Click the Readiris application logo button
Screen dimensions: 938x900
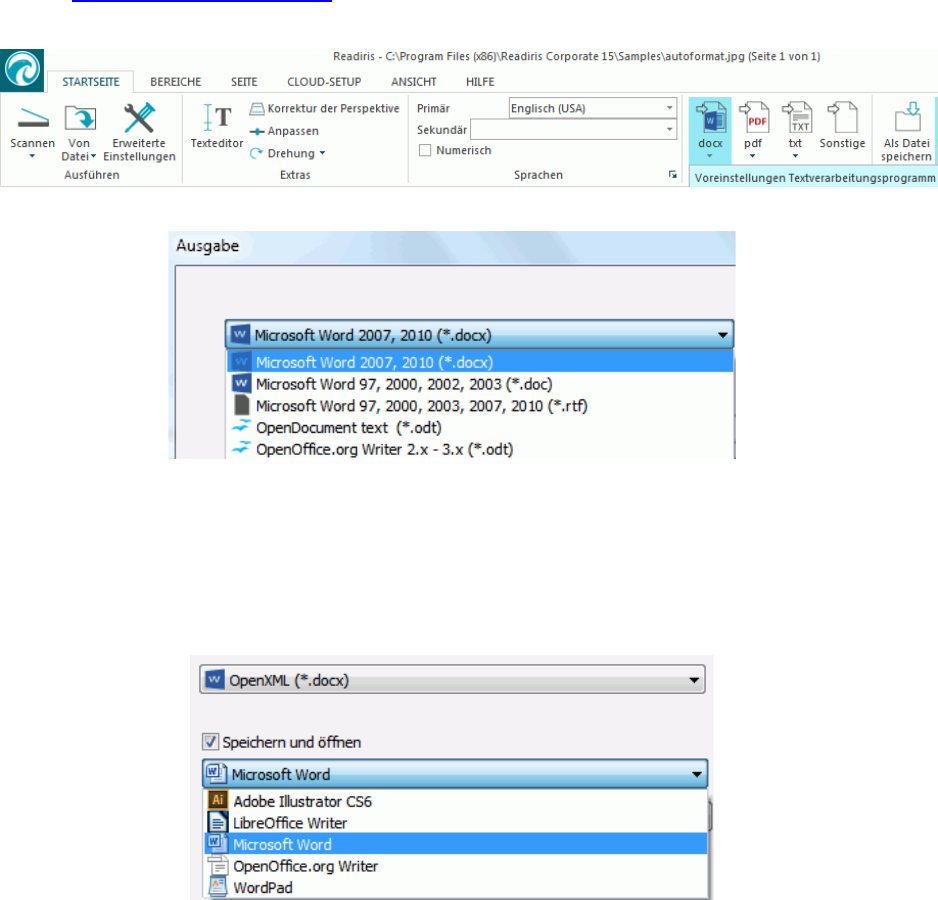(x=22, y=70)
